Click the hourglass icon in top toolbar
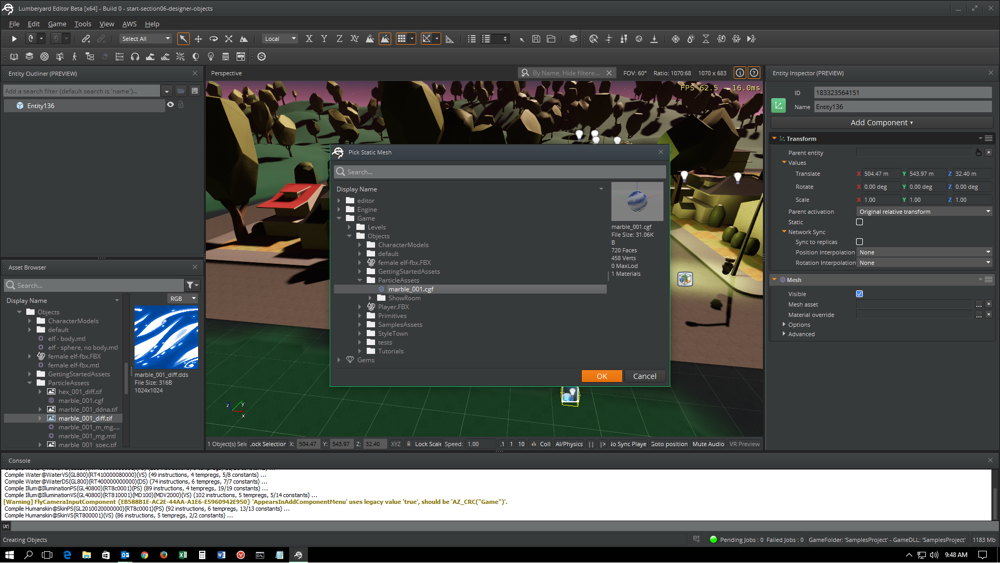 tap(706, 39)
